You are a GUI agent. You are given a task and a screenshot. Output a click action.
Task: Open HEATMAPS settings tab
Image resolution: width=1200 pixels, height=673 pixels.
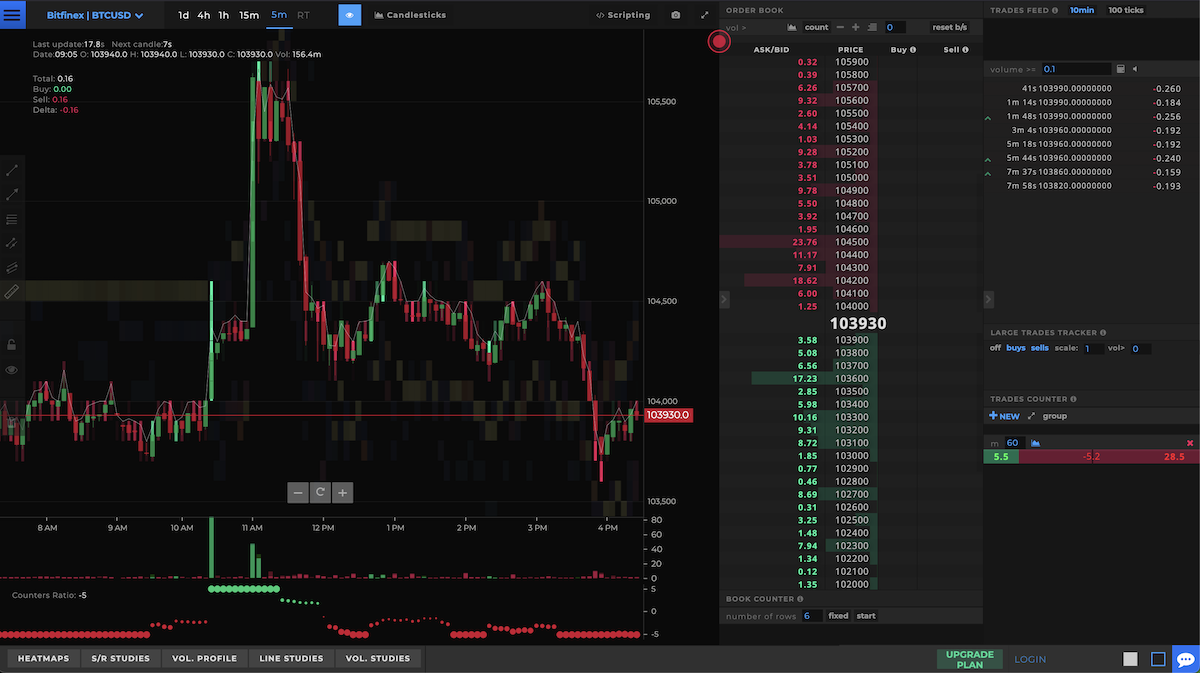point(43,658)
